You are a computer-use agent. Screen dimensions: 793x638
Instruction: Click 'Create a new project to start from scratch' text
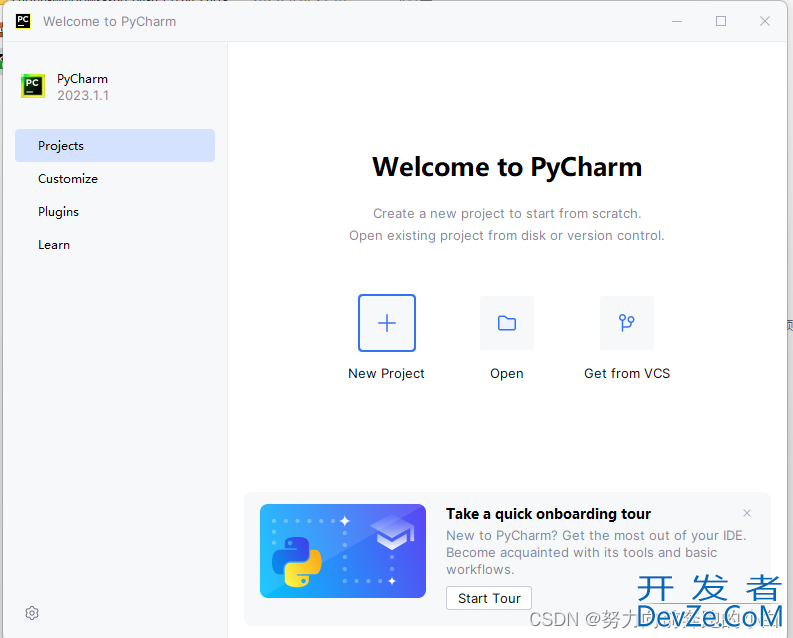tap(507, 213)
